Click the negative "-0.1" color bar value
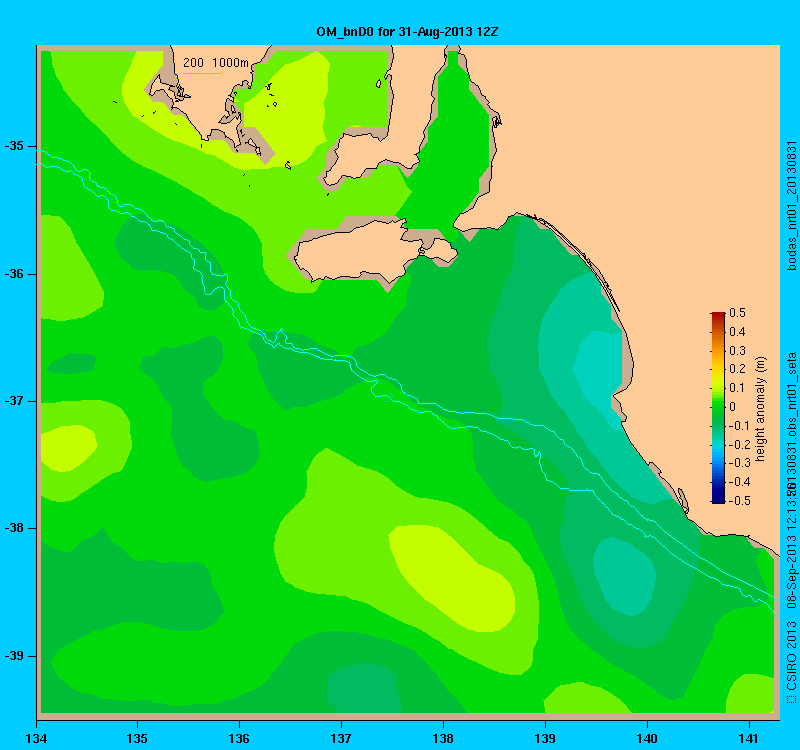Image resolution: width=800 pixels, height=750 pixels. [x=739, y=426]
